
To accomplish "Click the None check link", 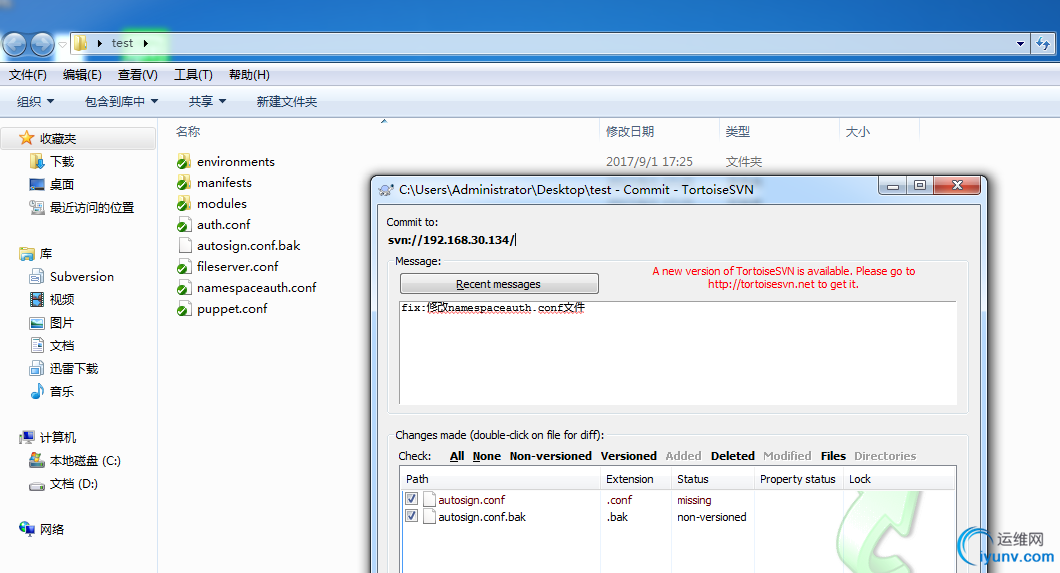I will (487, 456).
